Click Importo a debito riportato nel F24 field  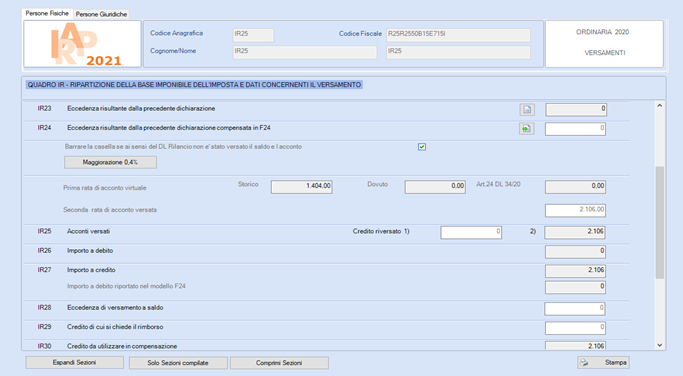pyautogui.click(x=575, y=287)
